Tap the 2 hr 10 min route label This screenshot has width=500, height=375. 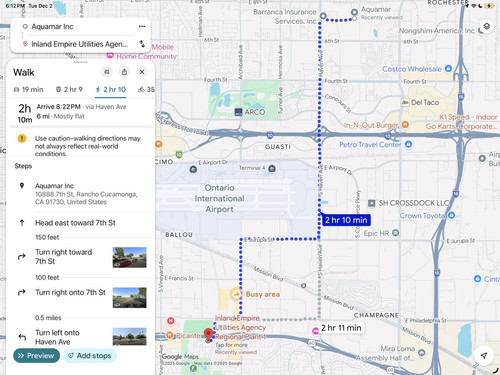(x=346, y=220)
